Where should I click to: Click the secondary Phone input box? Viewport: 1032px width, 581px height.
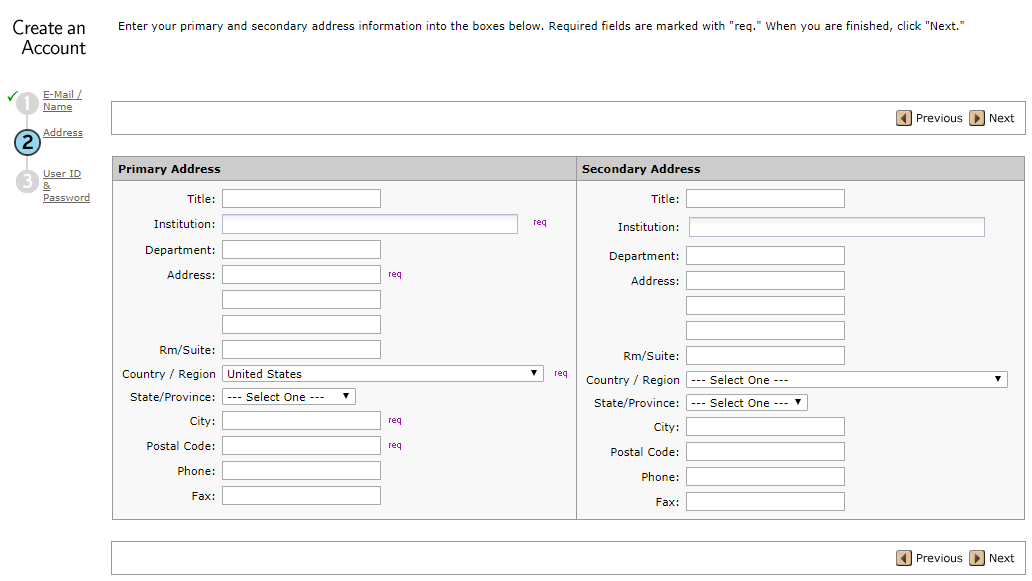click(x=765, y=477)
